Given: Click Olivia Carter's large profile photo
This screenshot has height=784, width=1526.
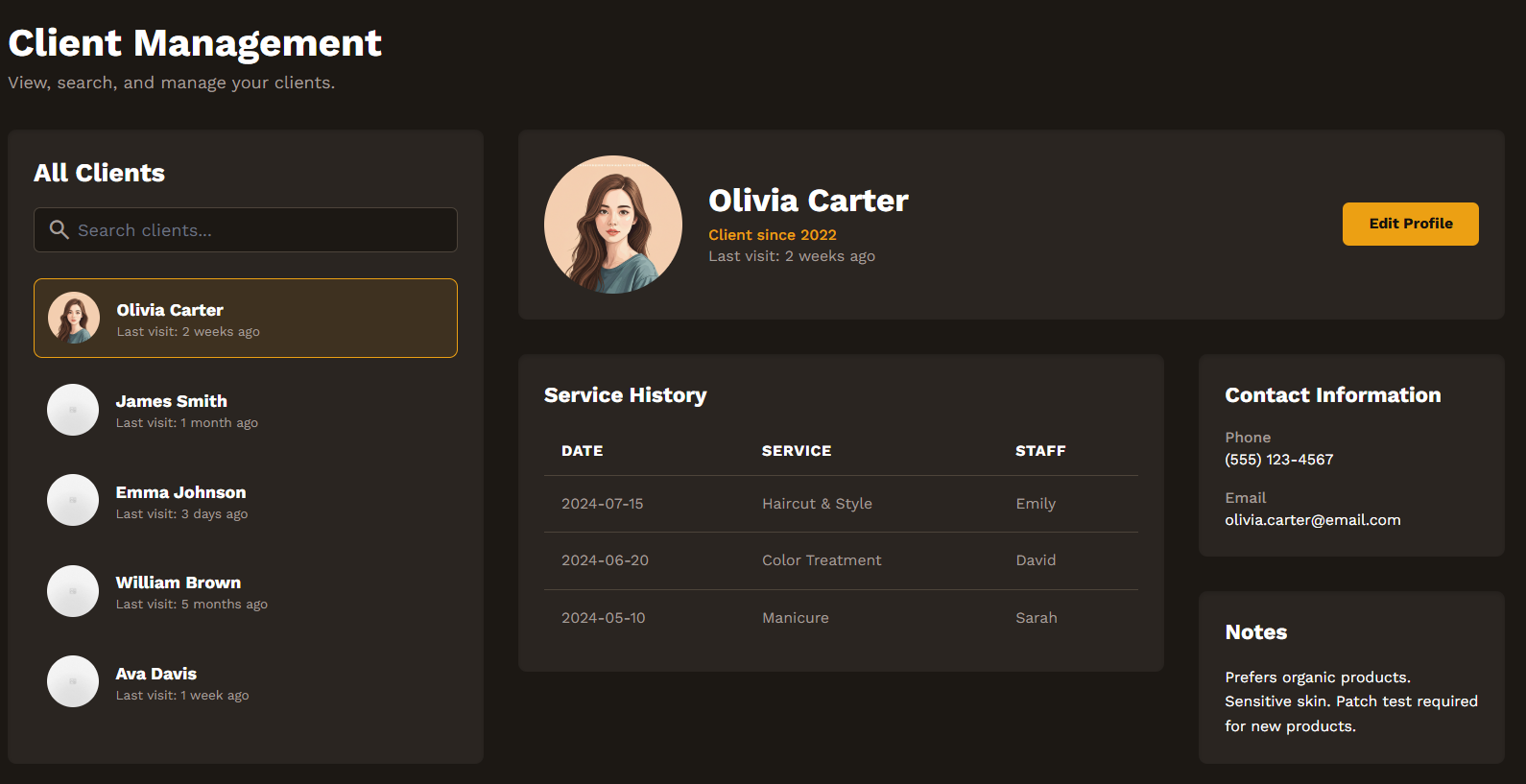Looking at the screenshot, I should pos(613,225).
